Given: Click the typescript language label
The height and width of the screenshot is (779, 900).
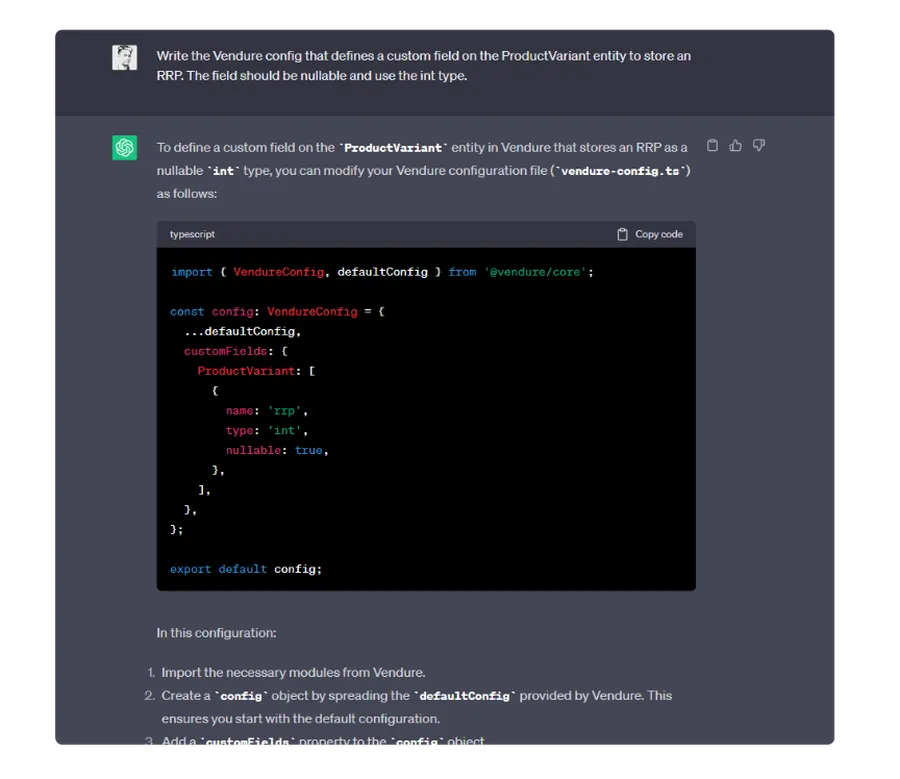Looking at the screenshot, I should click(192, 234).
